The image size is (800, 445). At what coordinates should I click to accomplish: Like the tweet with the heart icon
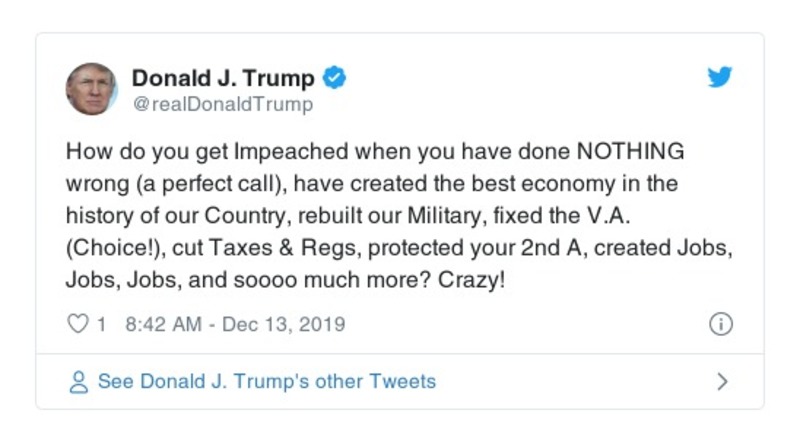77,324
